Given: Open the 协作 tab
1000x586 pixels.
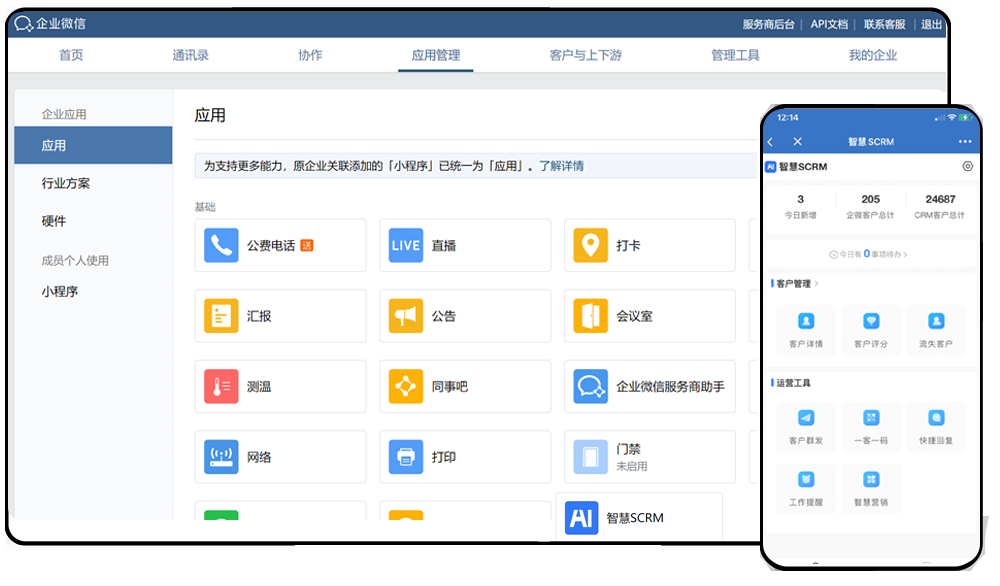Looking at the screenshot, I should coord(310,55).
